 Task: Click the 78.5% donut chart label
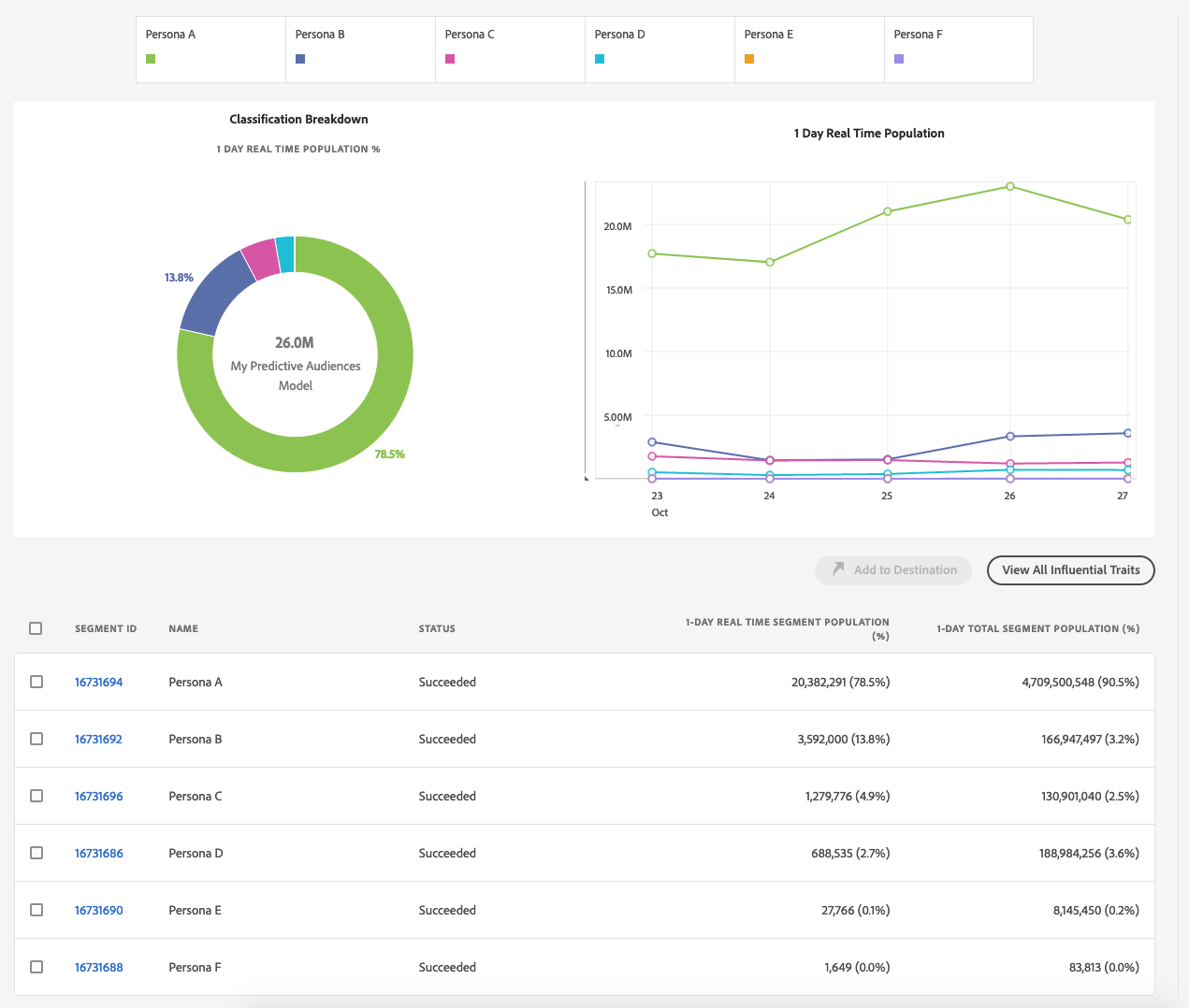pyautogui.click(x=389, y=454)
